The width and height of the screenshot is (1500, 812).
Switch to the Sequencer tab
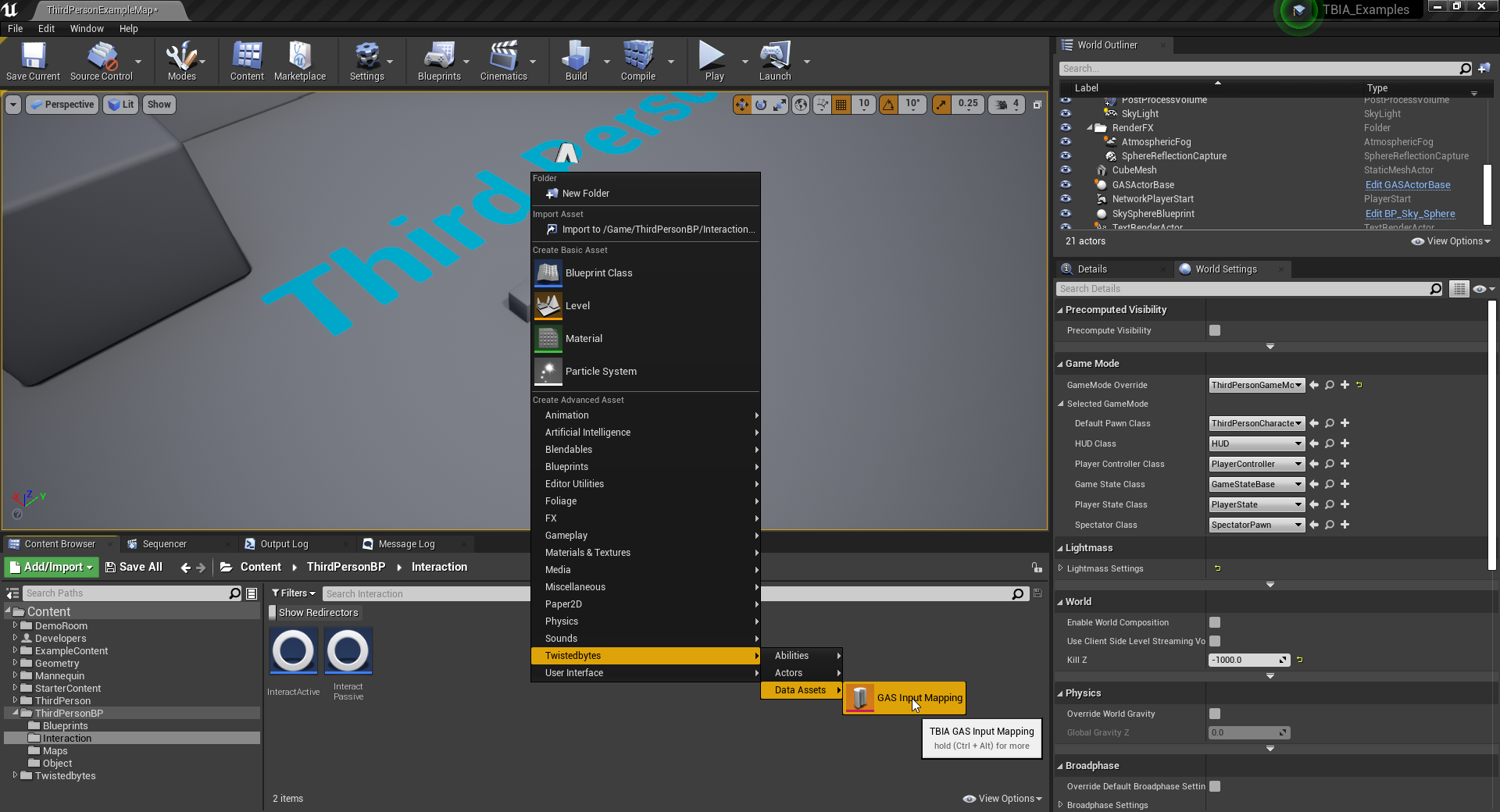point(164,544)
